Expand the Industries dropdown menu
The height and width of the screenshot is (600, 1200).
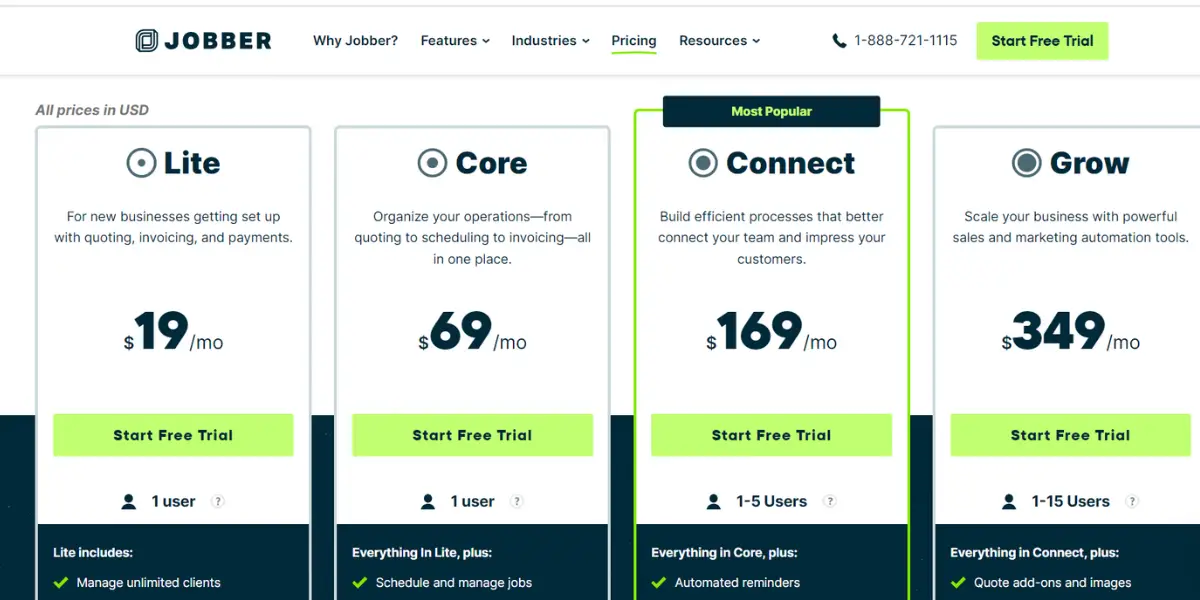coord(551,41)
